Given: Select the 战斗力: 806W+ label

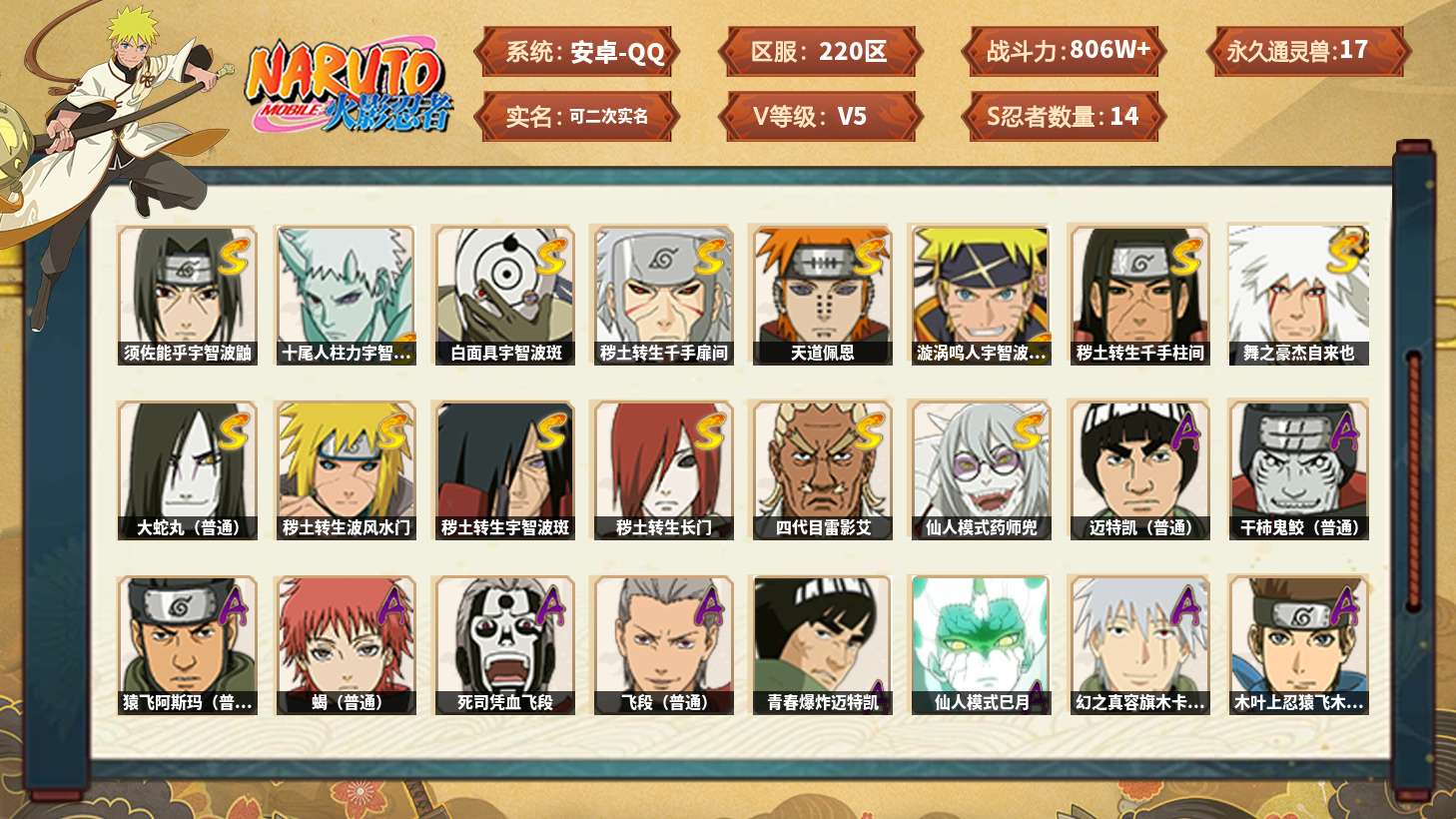Looking at the screenshot, I should 1064,52.
